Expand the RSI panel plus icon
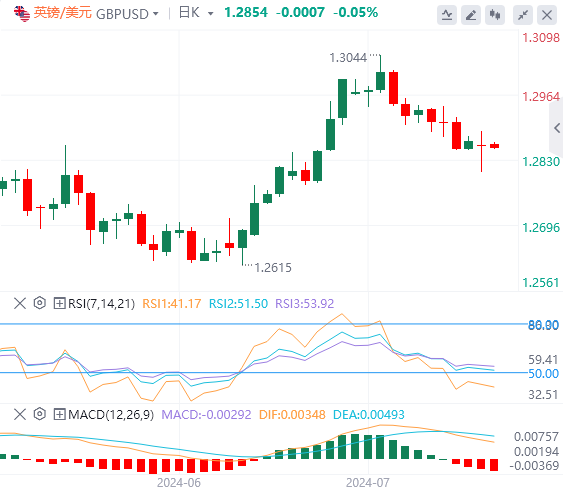This screenshot has height=495, width=563. pos(59,303)
